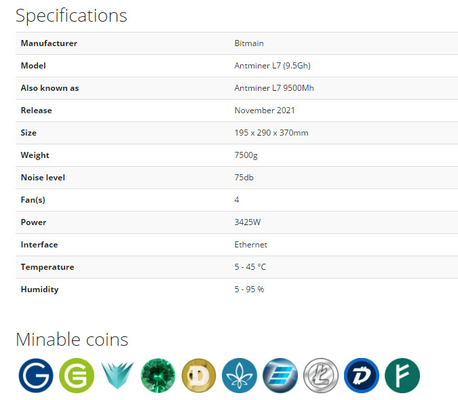Screen dimensions: 458x400
Task: Select the 'Bitmain' manufacturer value
Action: [249, 43]
